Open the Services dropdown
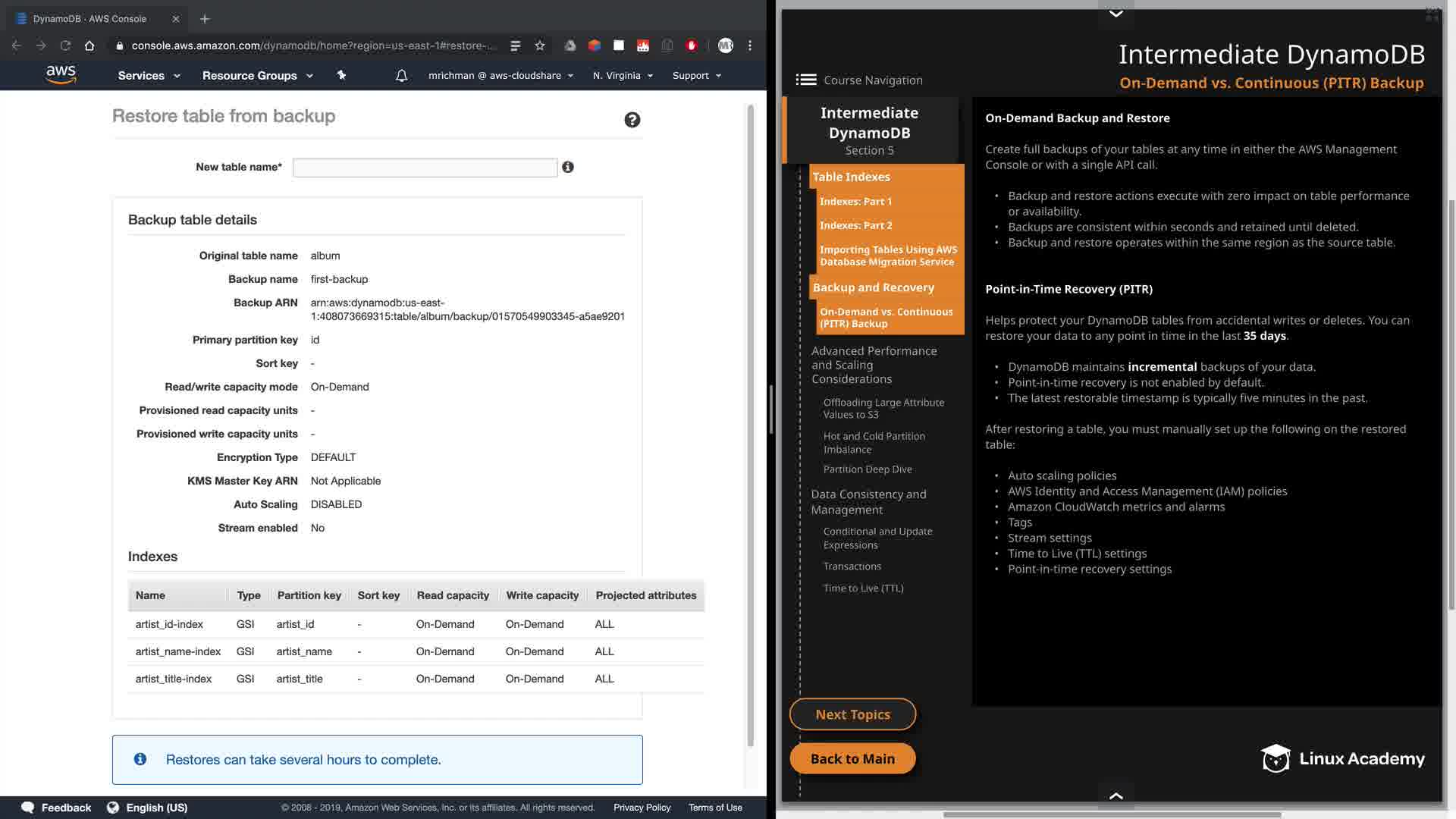This screenshot has width=1456, height=819. [x=149, y=76]
